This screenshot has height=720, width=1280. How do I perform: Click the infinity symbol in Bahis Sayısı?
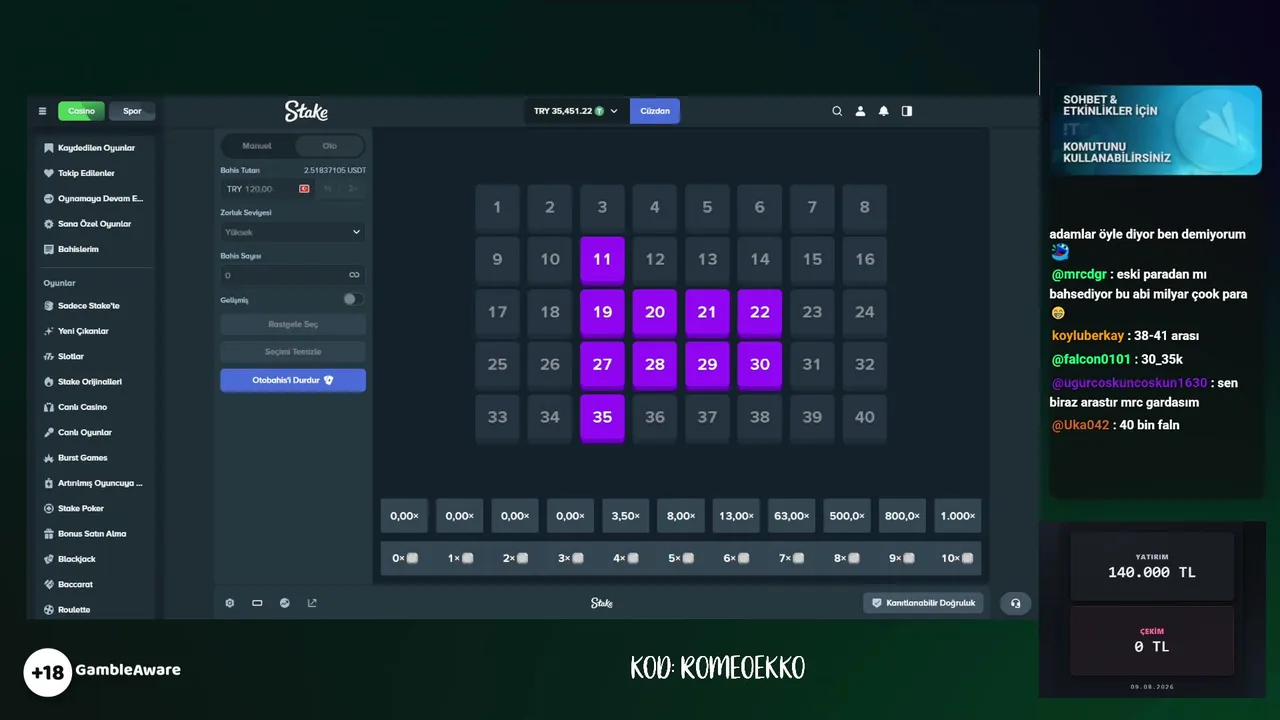(x=354, y=275)
